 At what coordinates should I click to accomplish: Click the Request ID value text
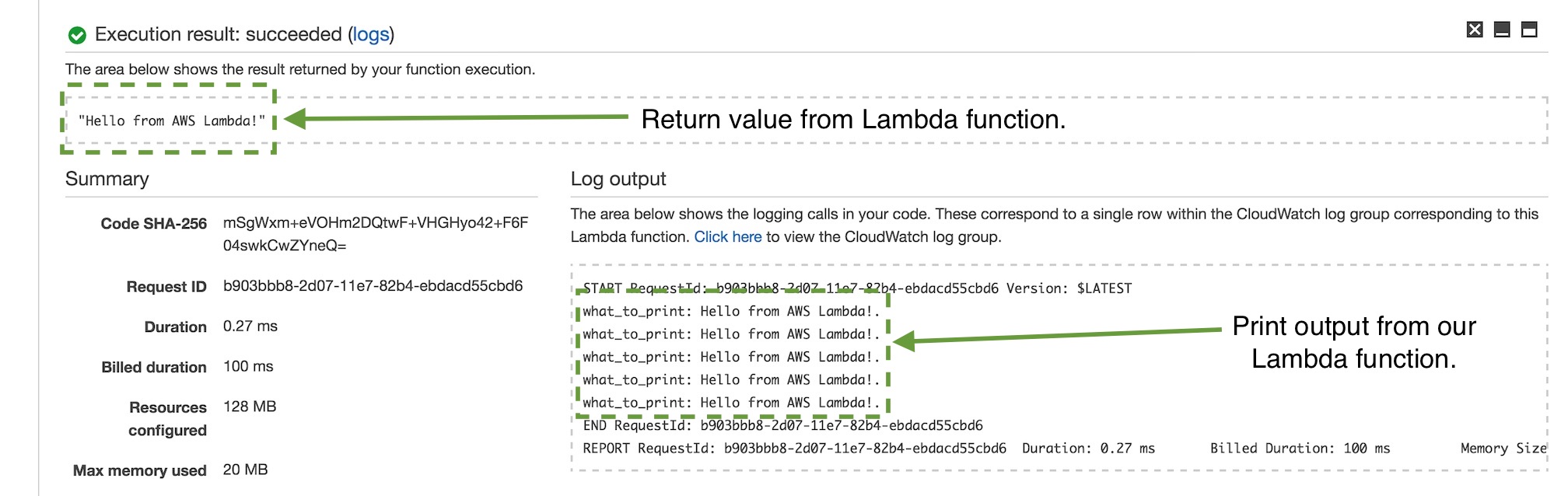tap(375, 287)
